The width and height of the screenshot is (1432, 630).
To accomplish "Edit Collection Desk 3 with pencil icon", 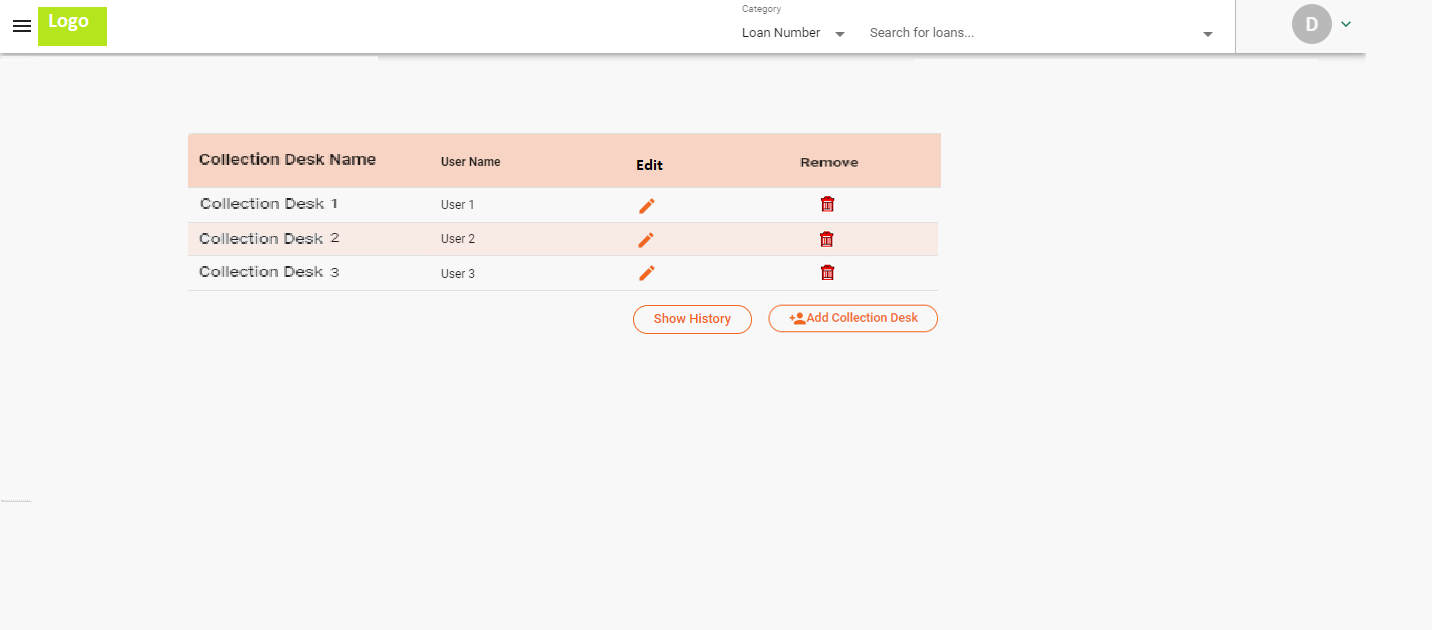I will tap(647, 273).
